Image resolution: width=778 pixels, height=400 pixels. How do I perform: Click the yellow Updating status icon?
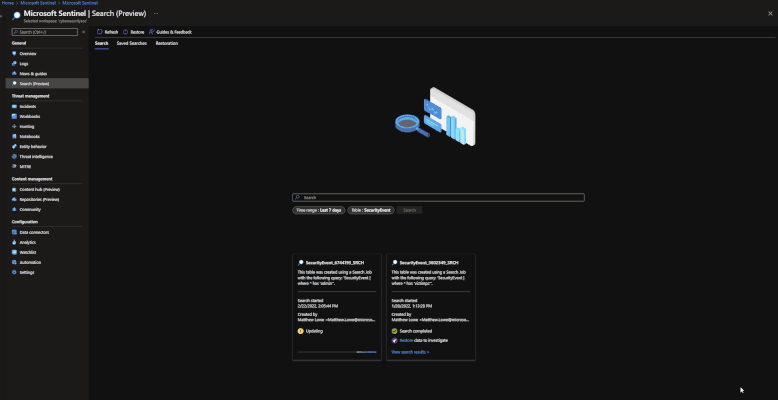300,331
